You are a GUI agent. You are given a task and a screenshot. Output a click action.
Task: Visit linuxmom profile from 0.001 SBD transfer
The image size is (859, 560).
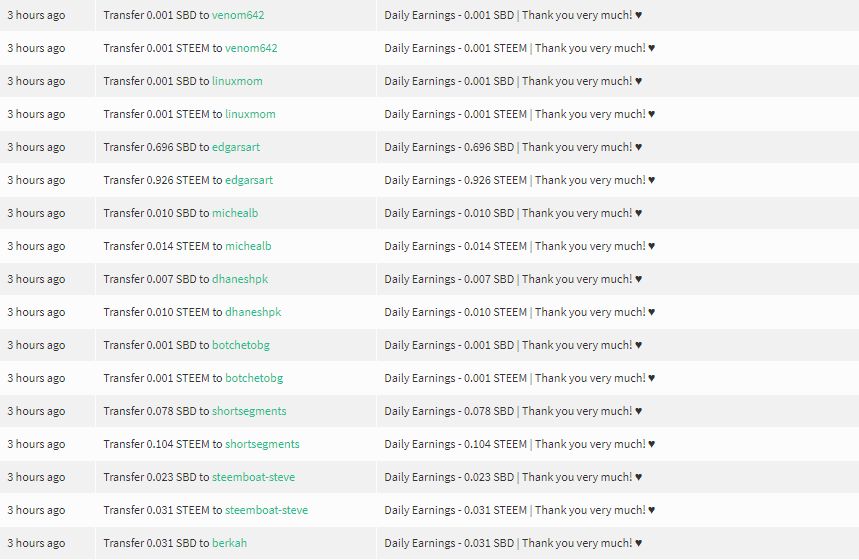237,81
